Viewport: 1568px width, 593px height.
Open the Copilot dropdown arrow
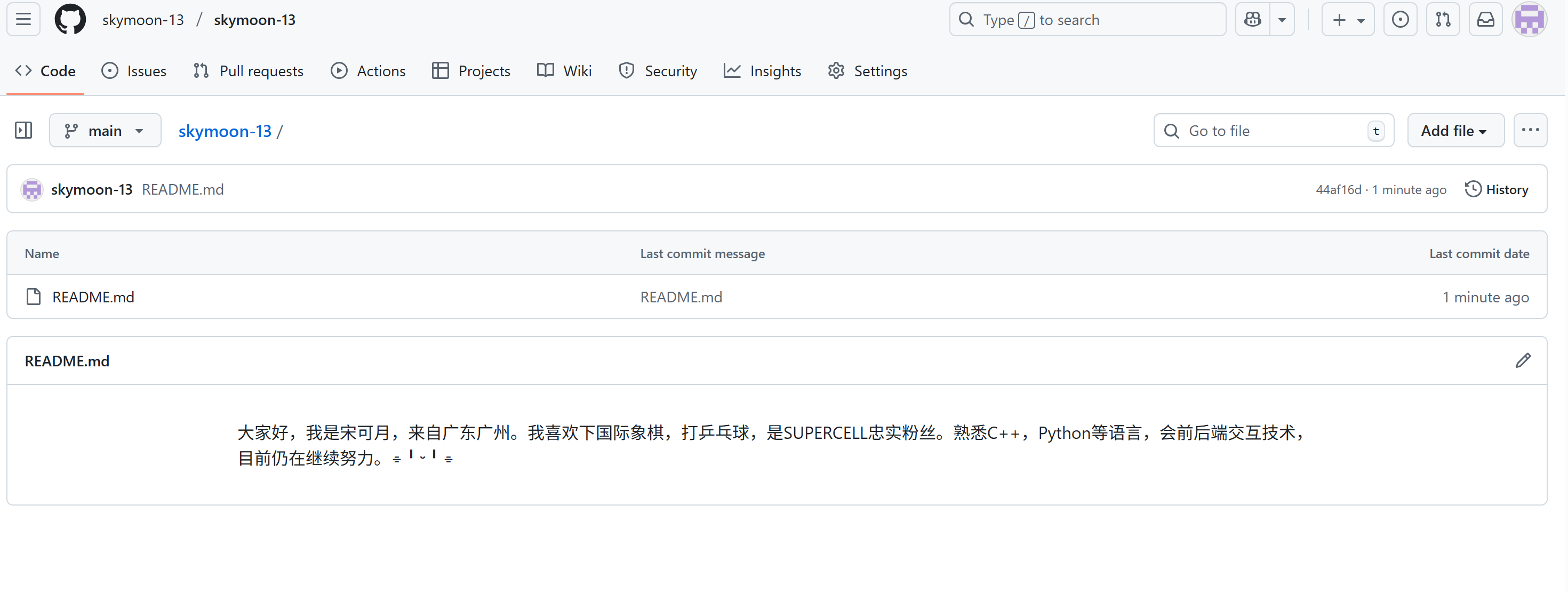point(1282,20)
